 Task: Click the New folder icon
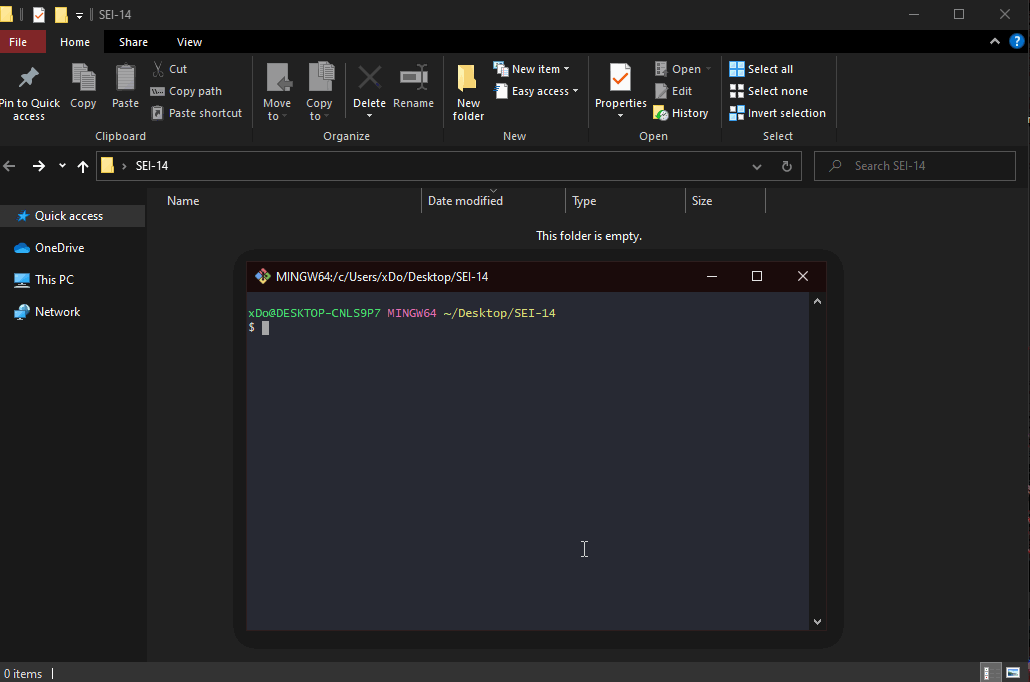[x=467, y=79]
